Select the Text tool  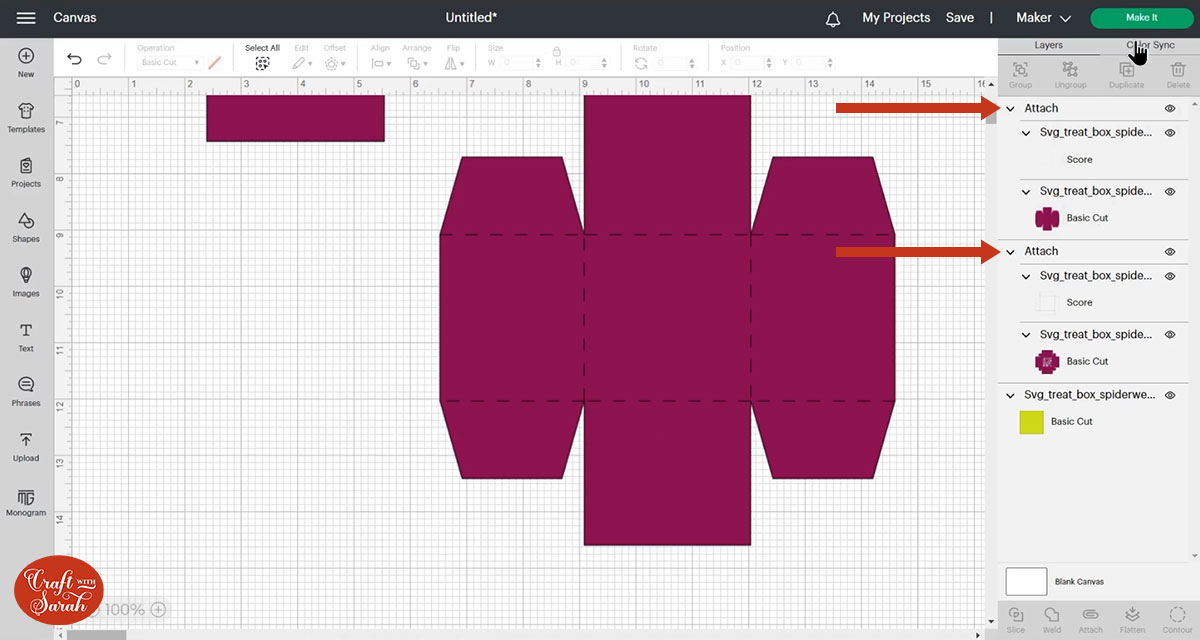[26, 336]
